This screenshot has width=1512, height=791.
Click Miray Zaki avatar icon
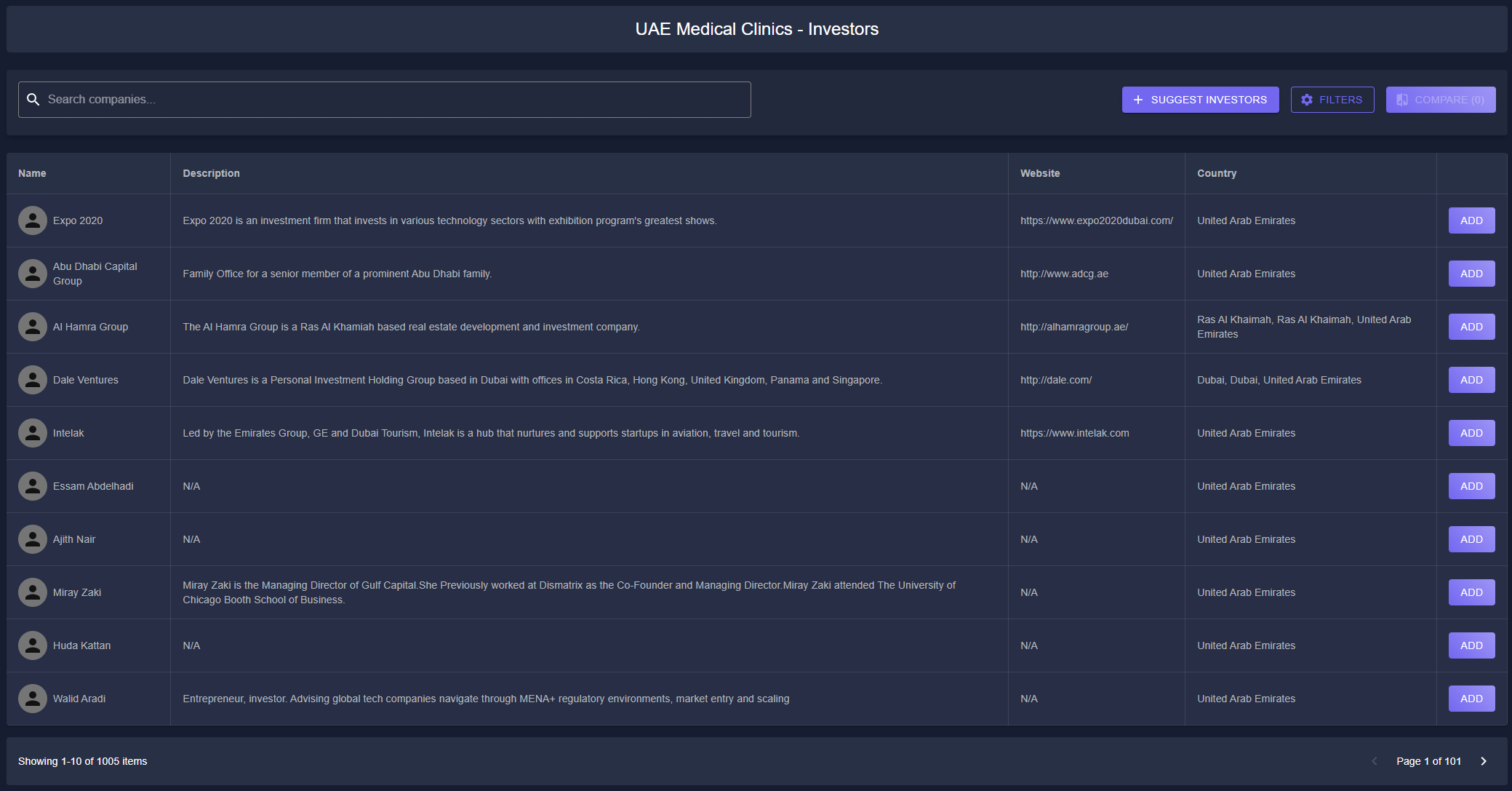(33, 592)
